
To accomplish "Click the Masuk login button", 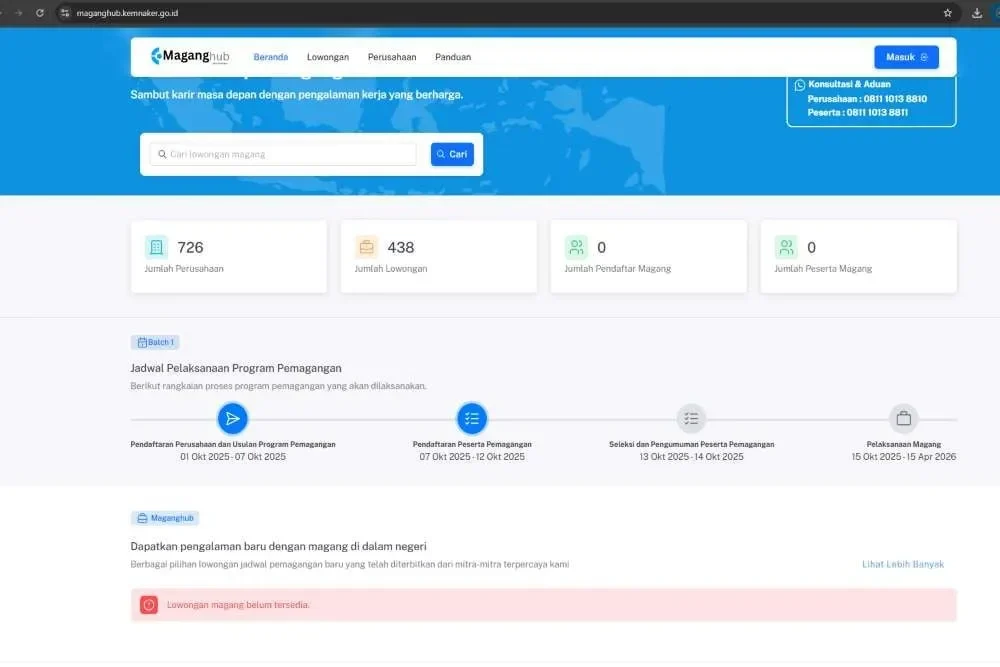I will [x=905, y=57].
